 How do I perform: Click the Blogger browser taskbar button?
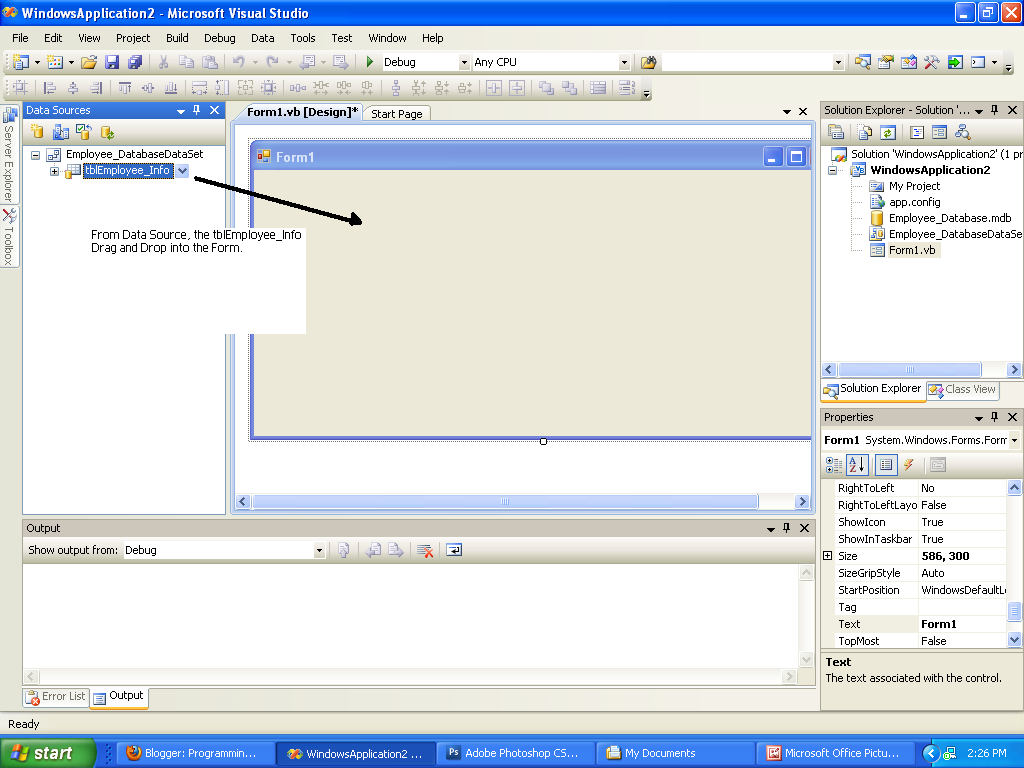195,753
